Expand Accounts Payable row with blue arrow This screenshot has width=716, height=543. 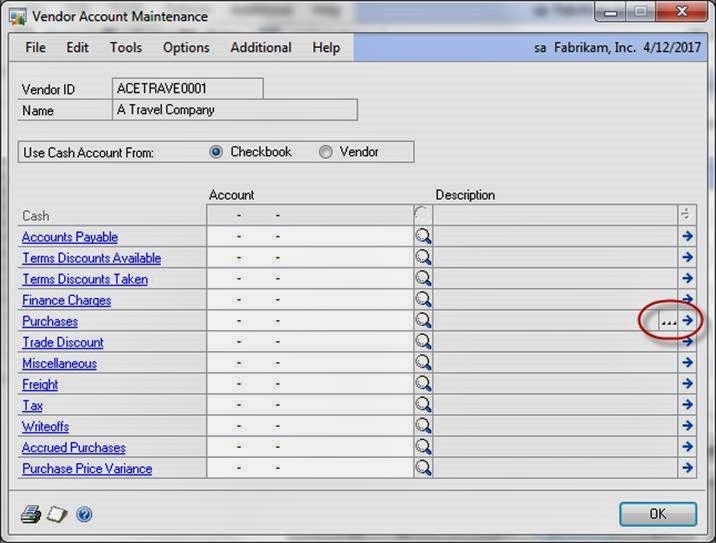click(687, 237)
